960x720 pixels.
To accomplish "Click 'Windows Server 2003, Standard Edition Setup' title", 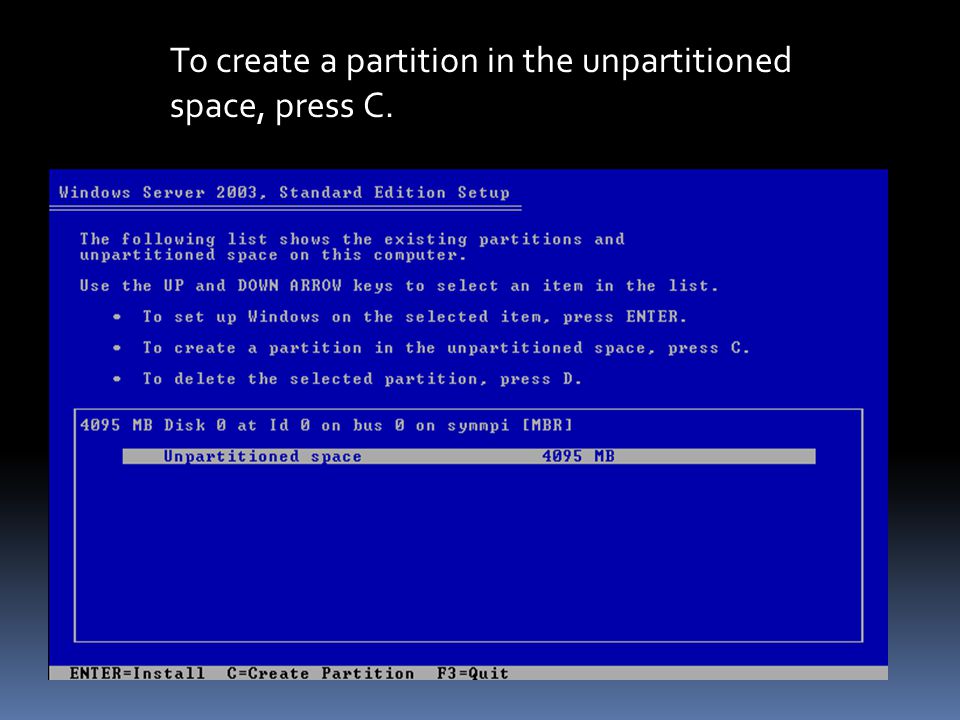I will click(x=284, y=192).
